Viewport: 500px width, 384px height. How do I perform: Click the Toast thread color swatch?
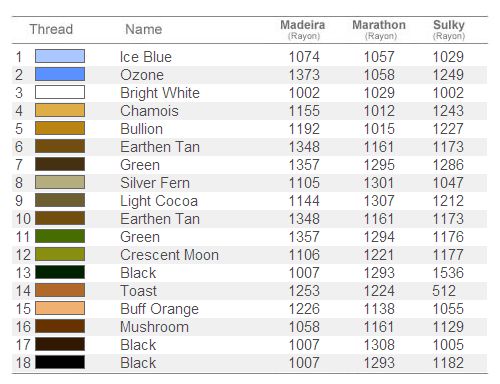click(x=60, y=290)
